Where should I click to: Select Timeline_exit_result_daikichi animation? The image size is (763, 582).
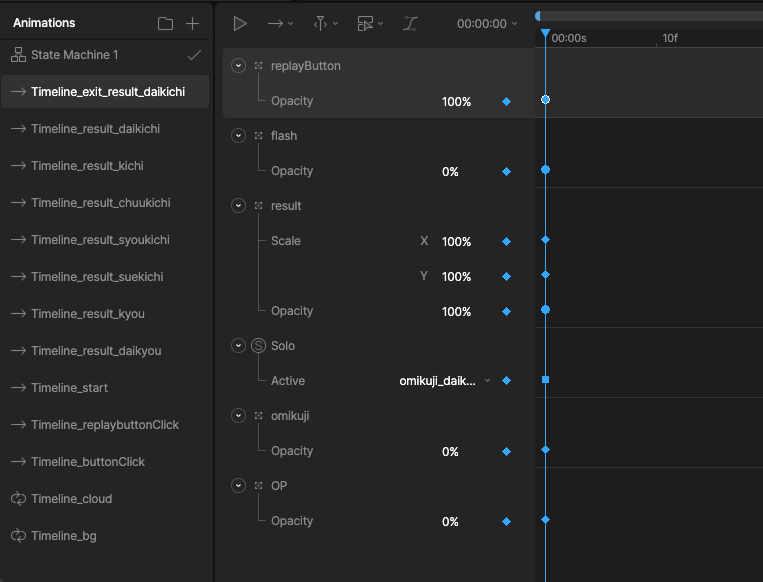(105, 91)
